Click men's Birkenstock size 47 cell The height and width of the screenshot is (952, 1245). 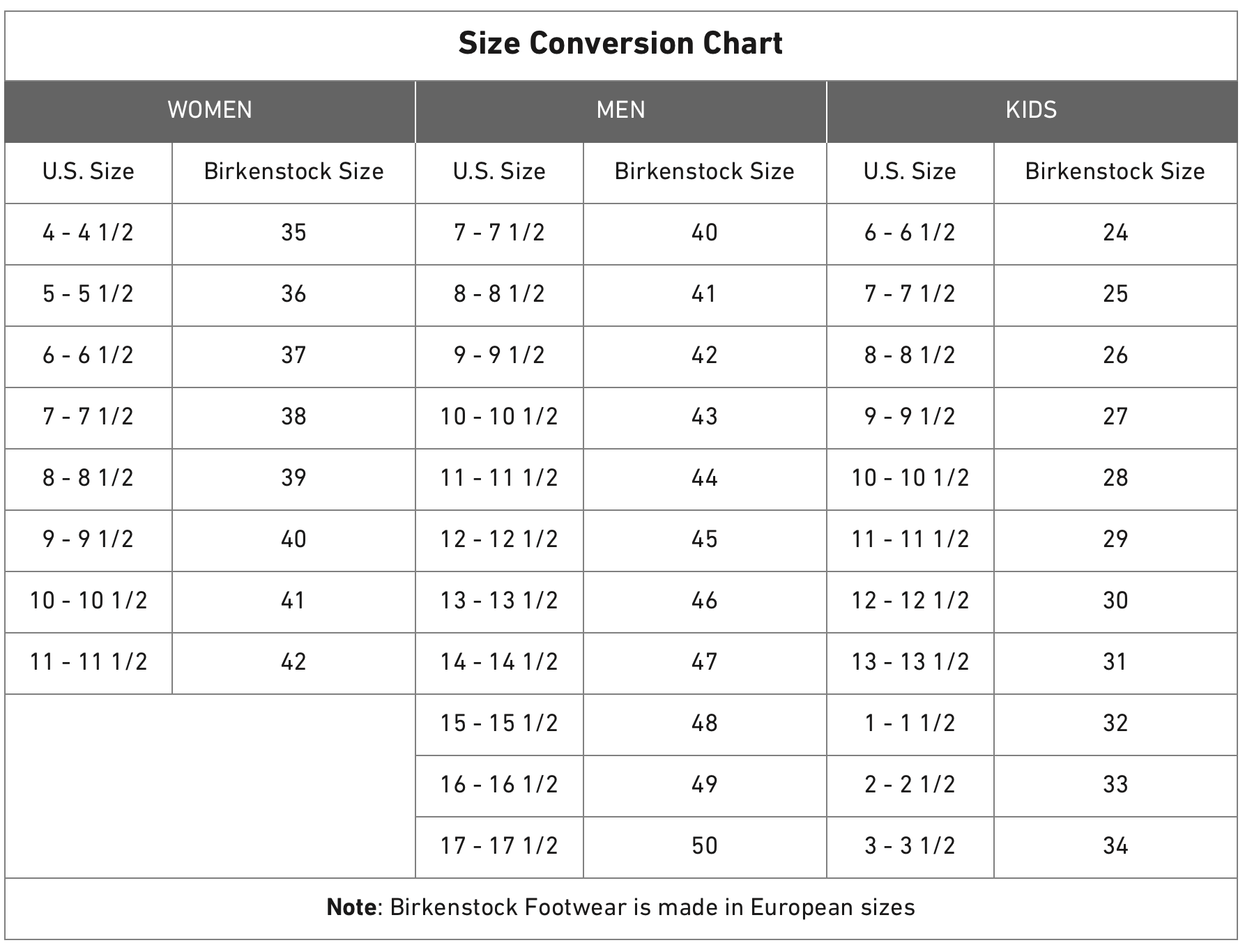pos(705,663)
